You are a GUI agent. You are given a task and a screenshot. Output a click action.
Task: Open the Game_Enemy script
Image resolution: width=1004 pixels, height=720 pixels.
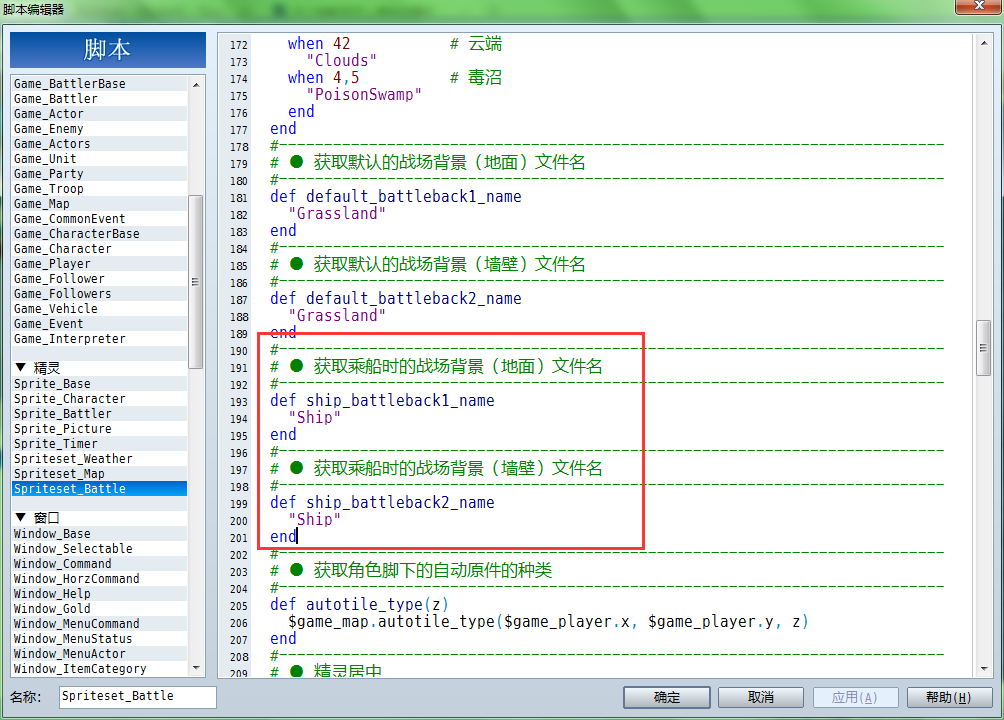[100, 128]
